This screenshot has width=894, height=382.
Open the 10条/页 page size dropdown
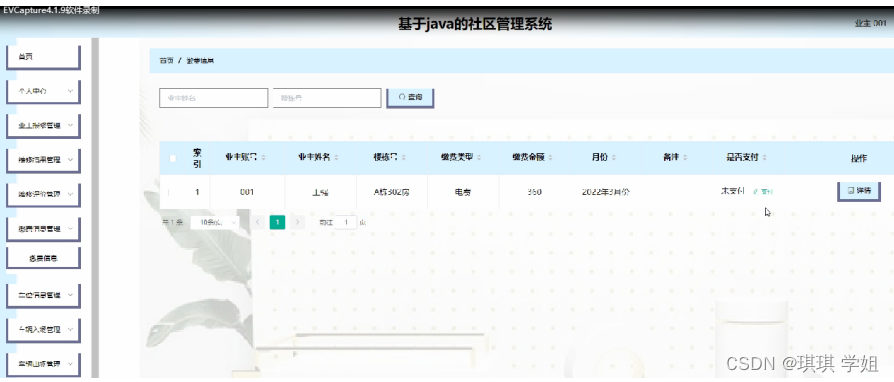coord(214,222)
